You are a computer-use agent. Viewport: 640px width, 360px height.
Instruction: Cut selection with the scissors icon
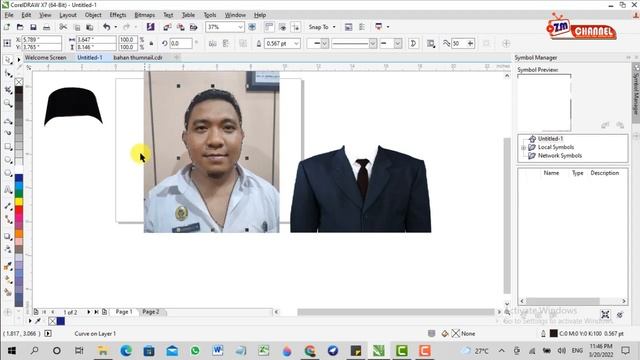[63, 27]
